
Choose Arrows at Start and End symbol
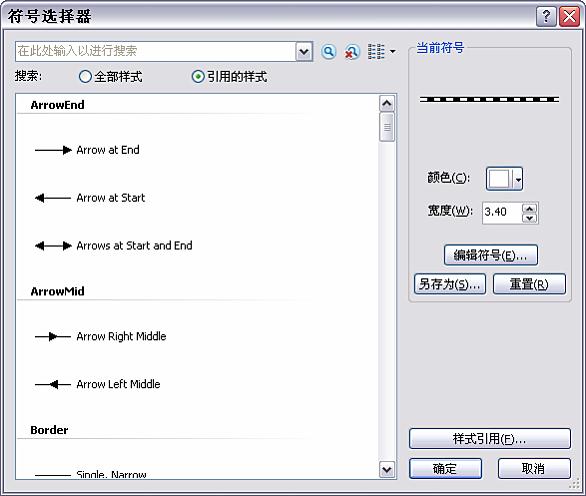pyautogui.click(x=114, y=246)
